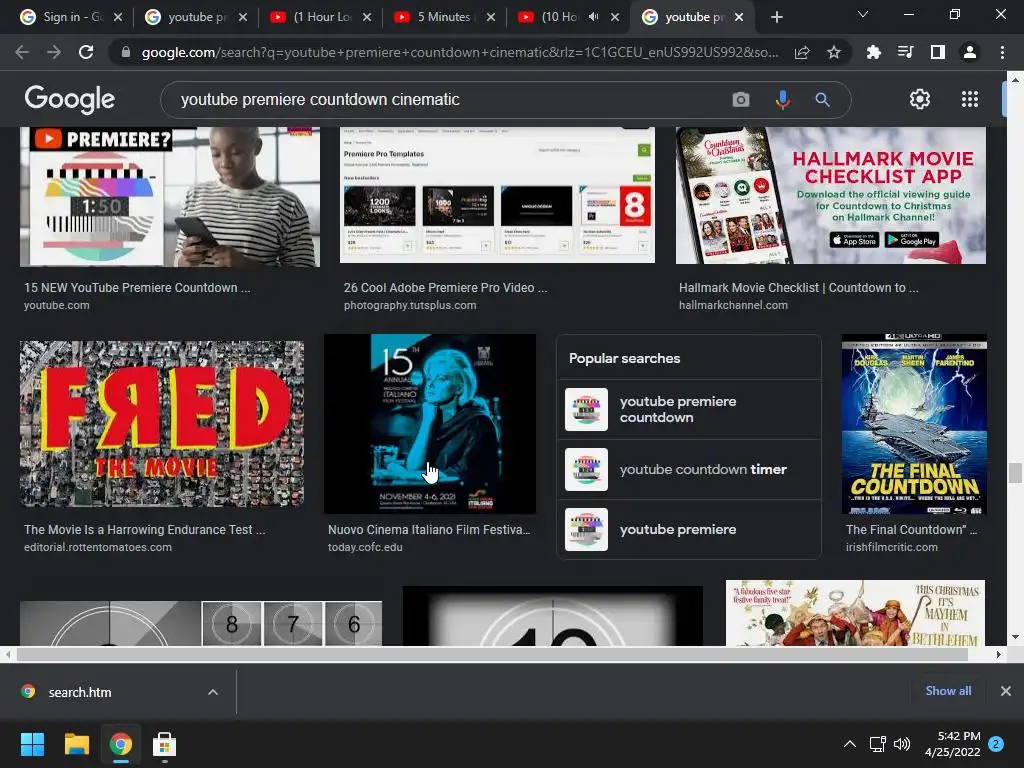The image size is (1024, 768).
Task: Expand search.htm download options chevron
Action: click(x=213, y=692)
